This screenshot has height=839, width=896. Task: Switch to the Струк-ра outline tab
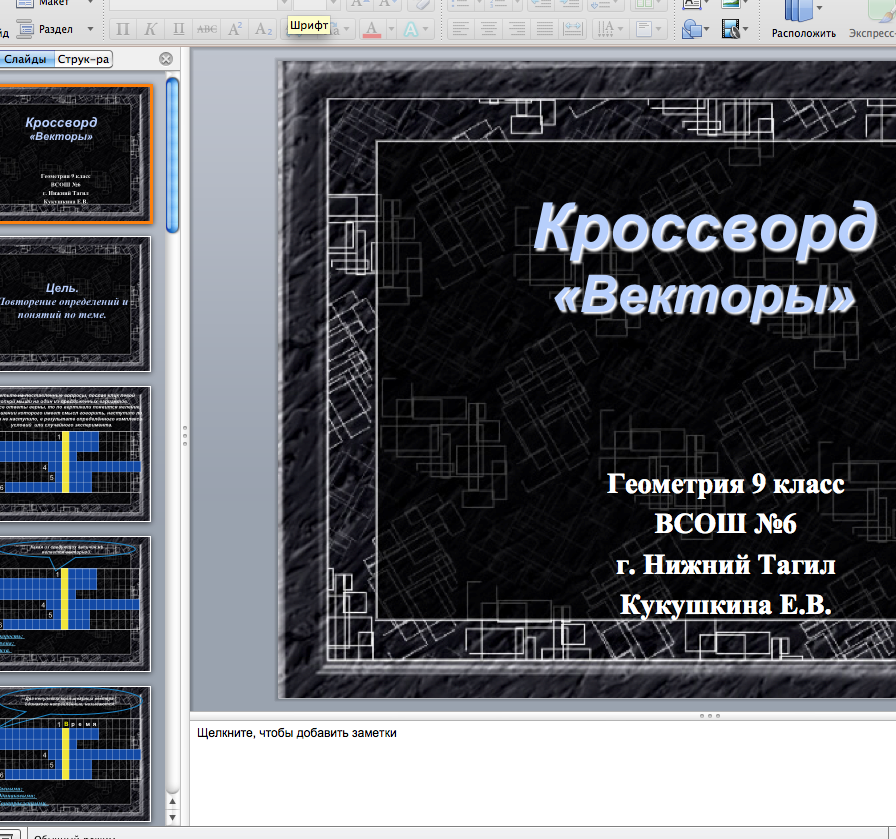(83, 60)
